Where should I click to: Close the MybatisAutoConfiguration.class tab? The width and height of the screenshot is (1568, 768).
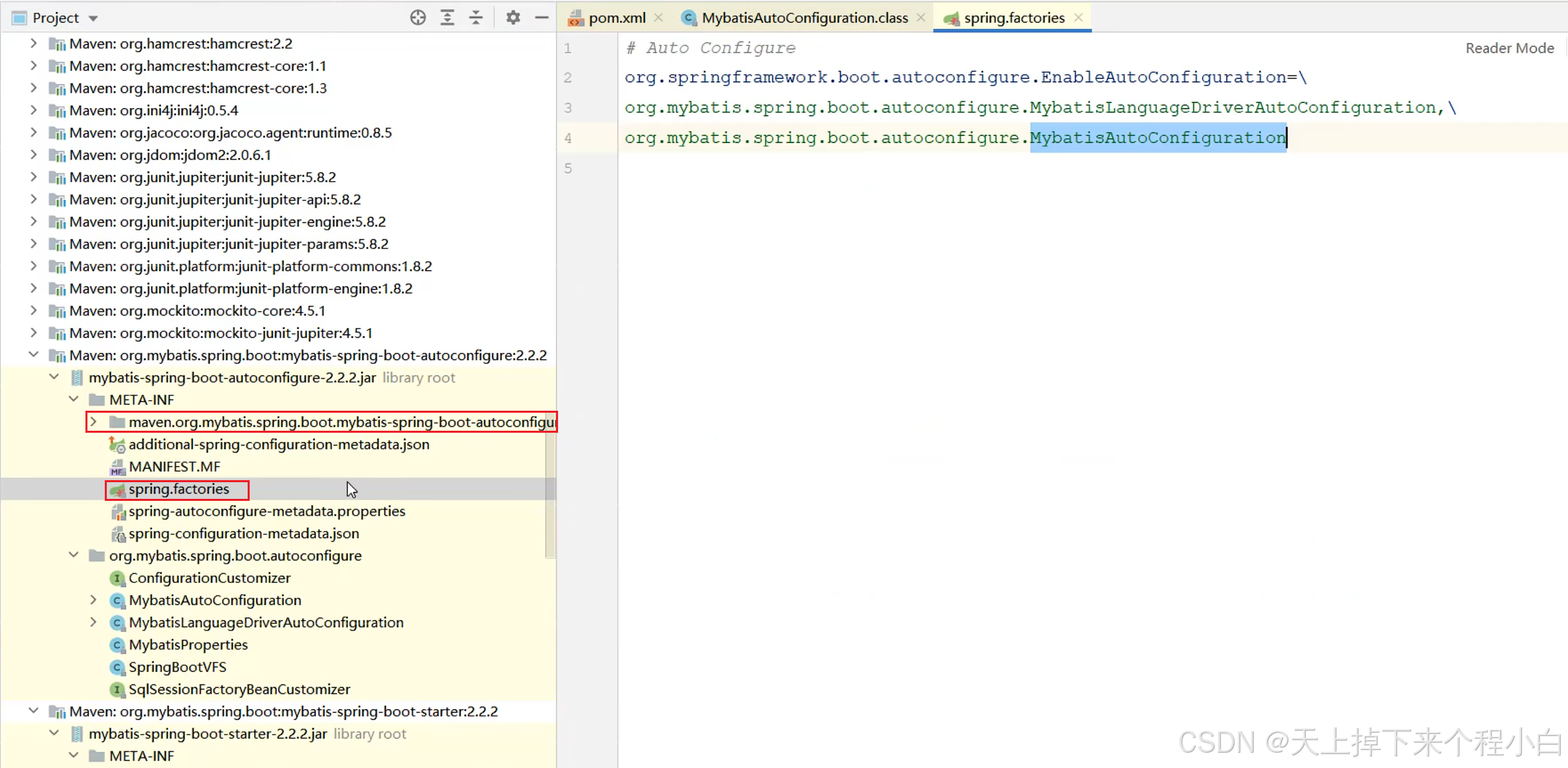[x=921, y=18]
